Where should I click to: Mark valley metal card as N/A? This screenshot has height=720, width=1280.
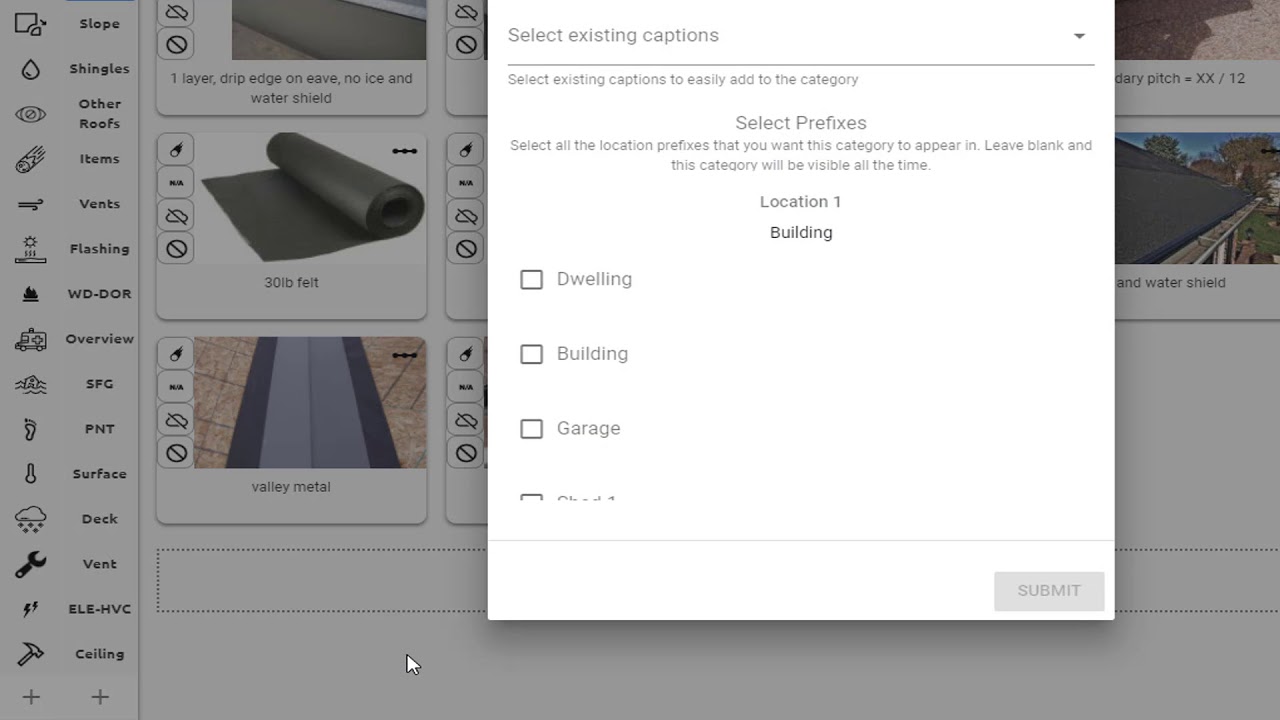pos(176,387)
